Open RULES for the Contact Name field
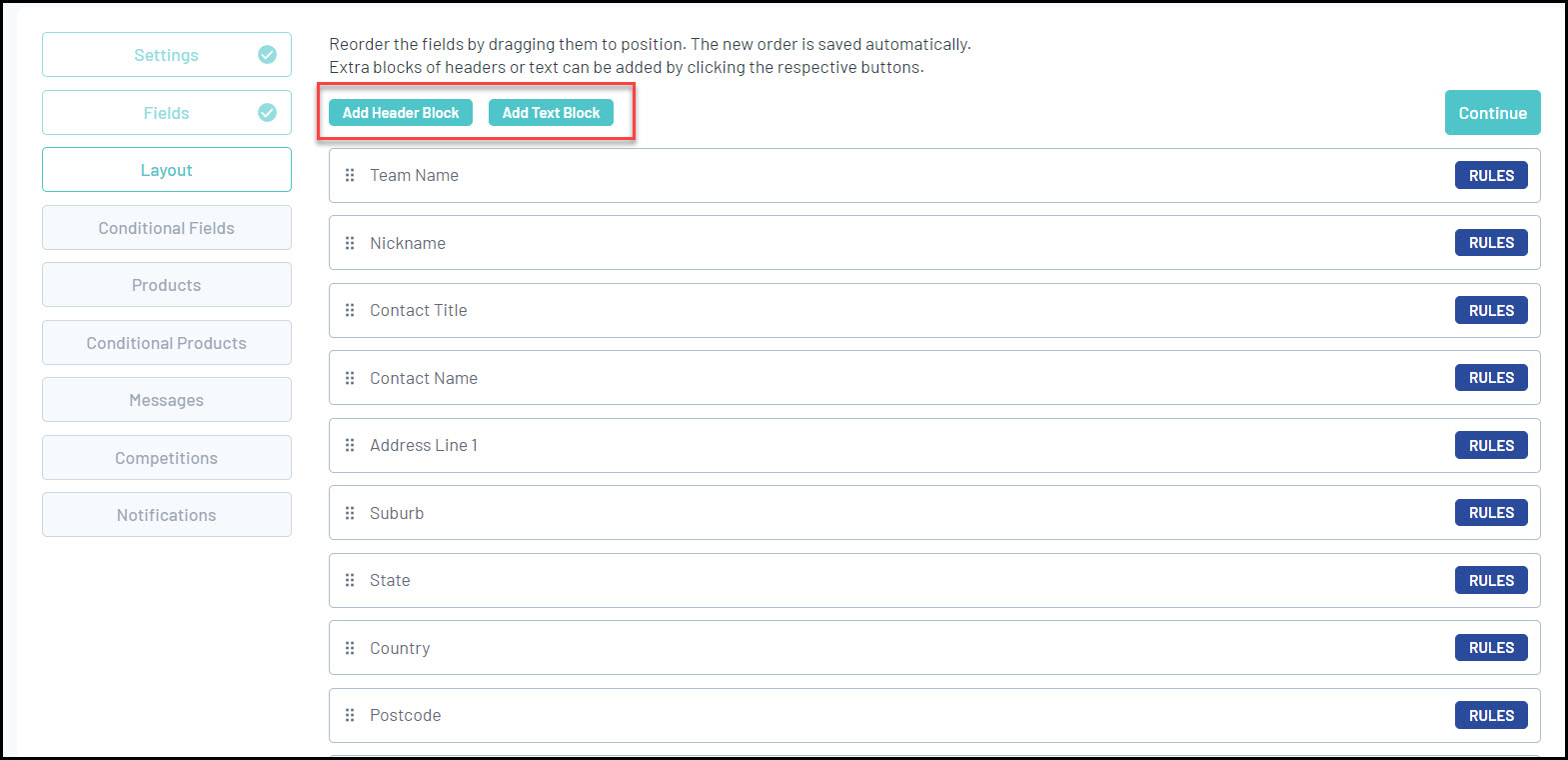Screen dimensions: 1568x760 (1491, 378)
